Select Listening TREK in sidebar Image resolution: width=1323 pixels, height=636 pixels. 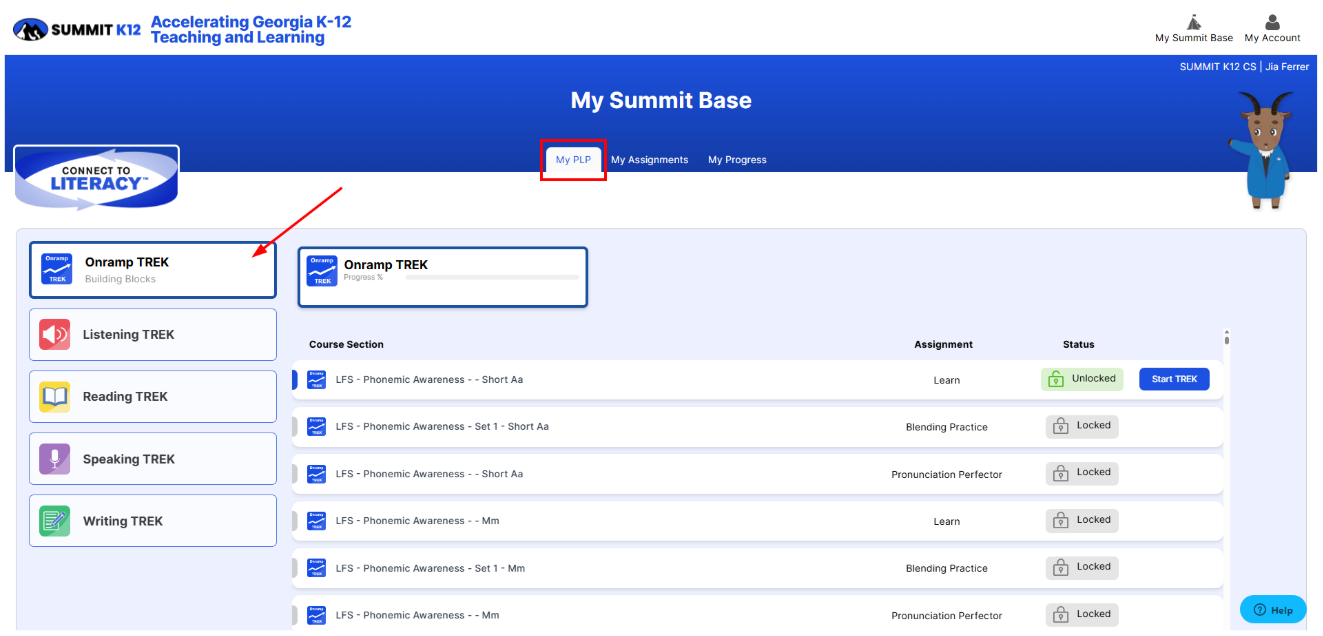coord(153,334)
